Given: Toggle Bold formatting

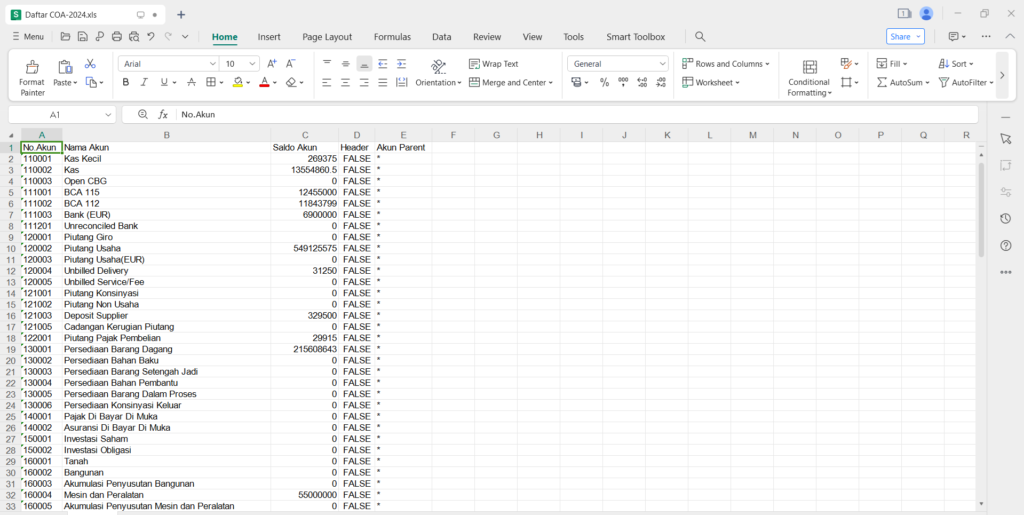Looking at the screenshot, I should click(126, 83).
